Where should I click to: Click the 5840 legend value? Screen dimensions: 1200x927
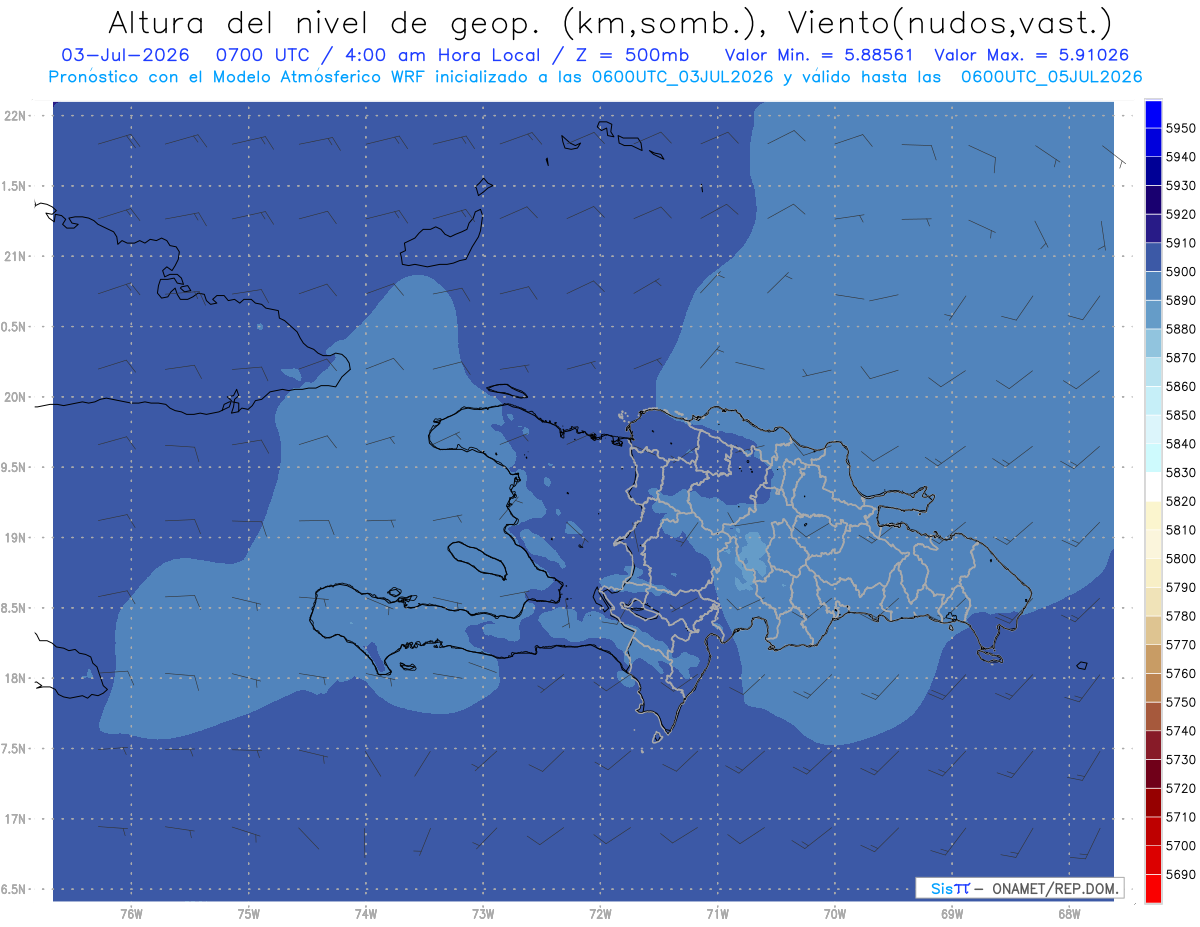click(x=1180, y=444)
